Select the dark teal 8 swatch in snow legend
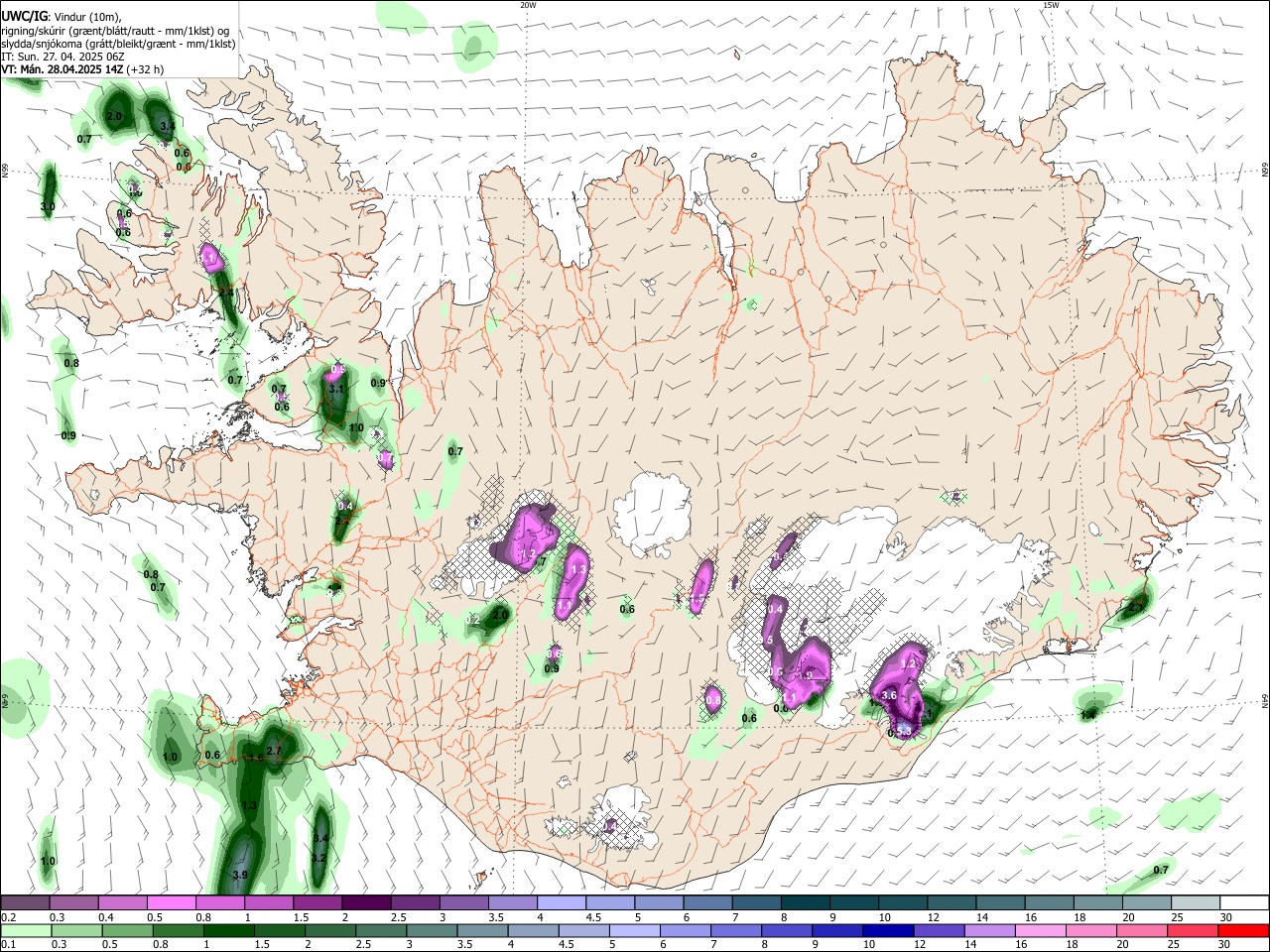 (806, 902)
